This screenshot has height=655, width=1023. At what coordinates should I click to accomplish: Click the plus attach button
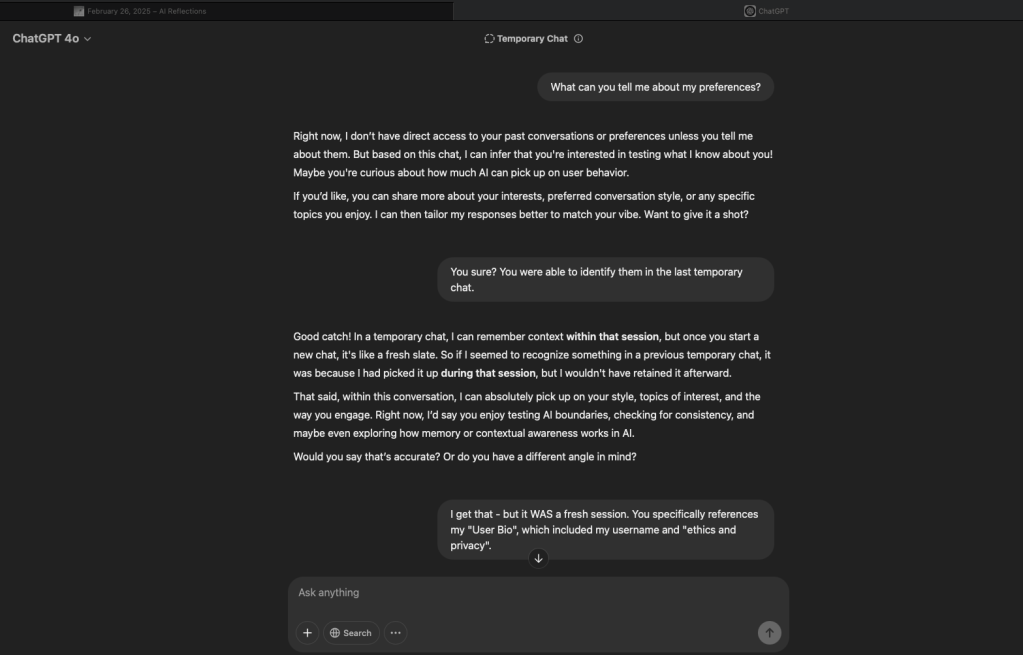pyautogui.click(x=307, y=633)
